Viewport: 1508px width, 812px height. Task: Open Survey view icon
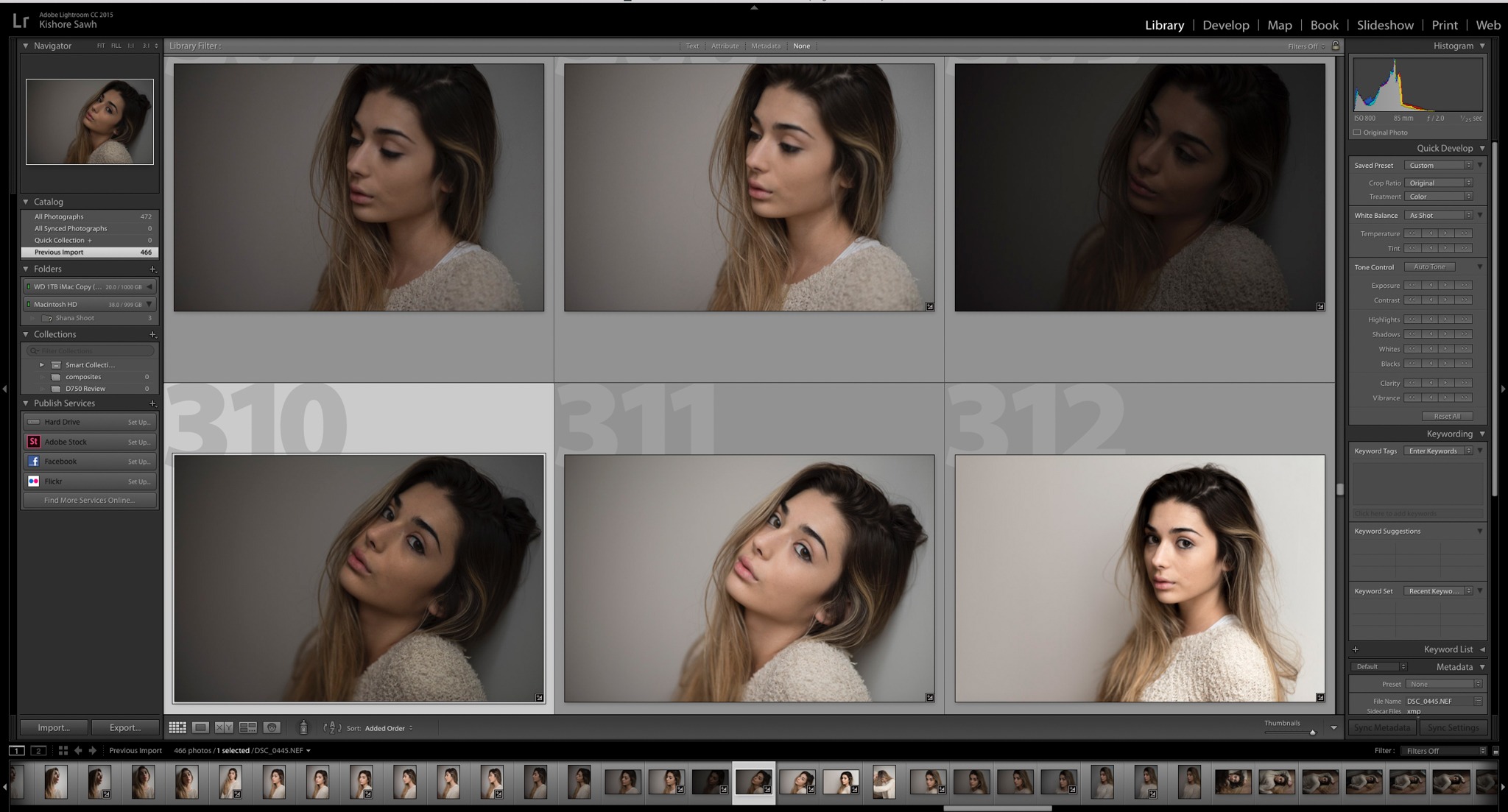click(248, 727)
